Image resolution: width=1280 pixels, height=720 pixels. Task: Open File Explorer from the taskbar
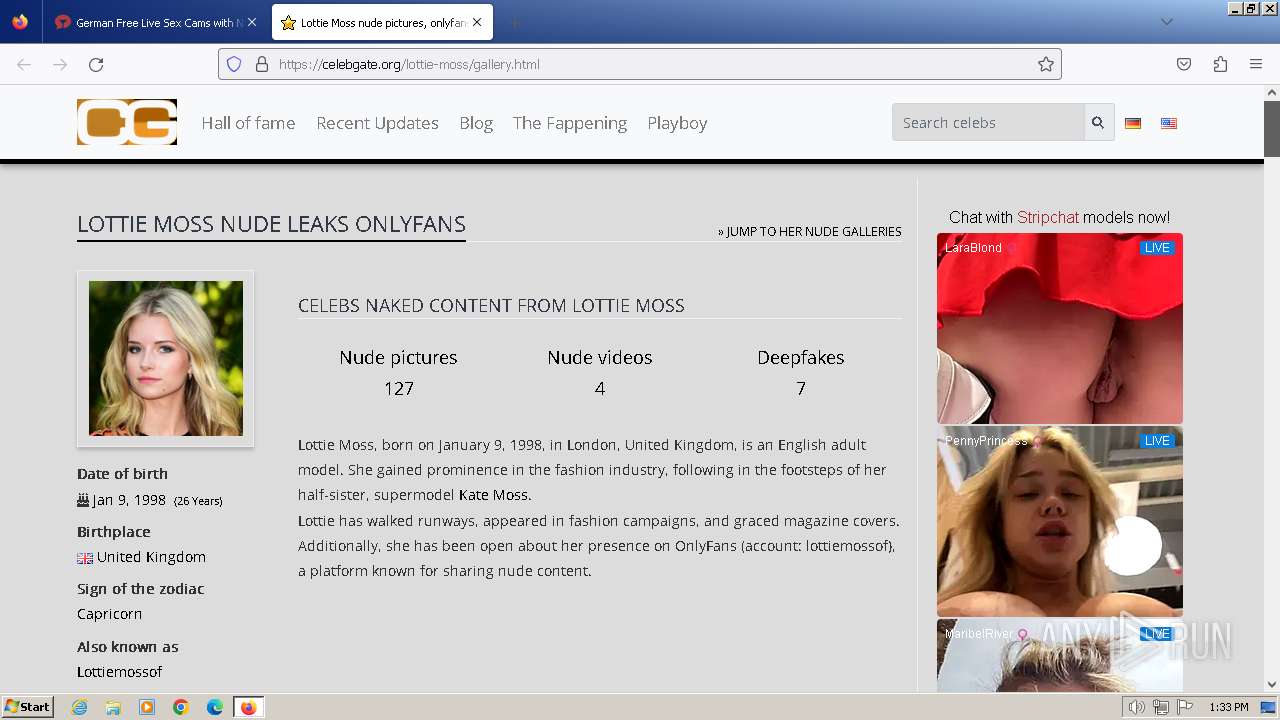[x=113, y=707]
